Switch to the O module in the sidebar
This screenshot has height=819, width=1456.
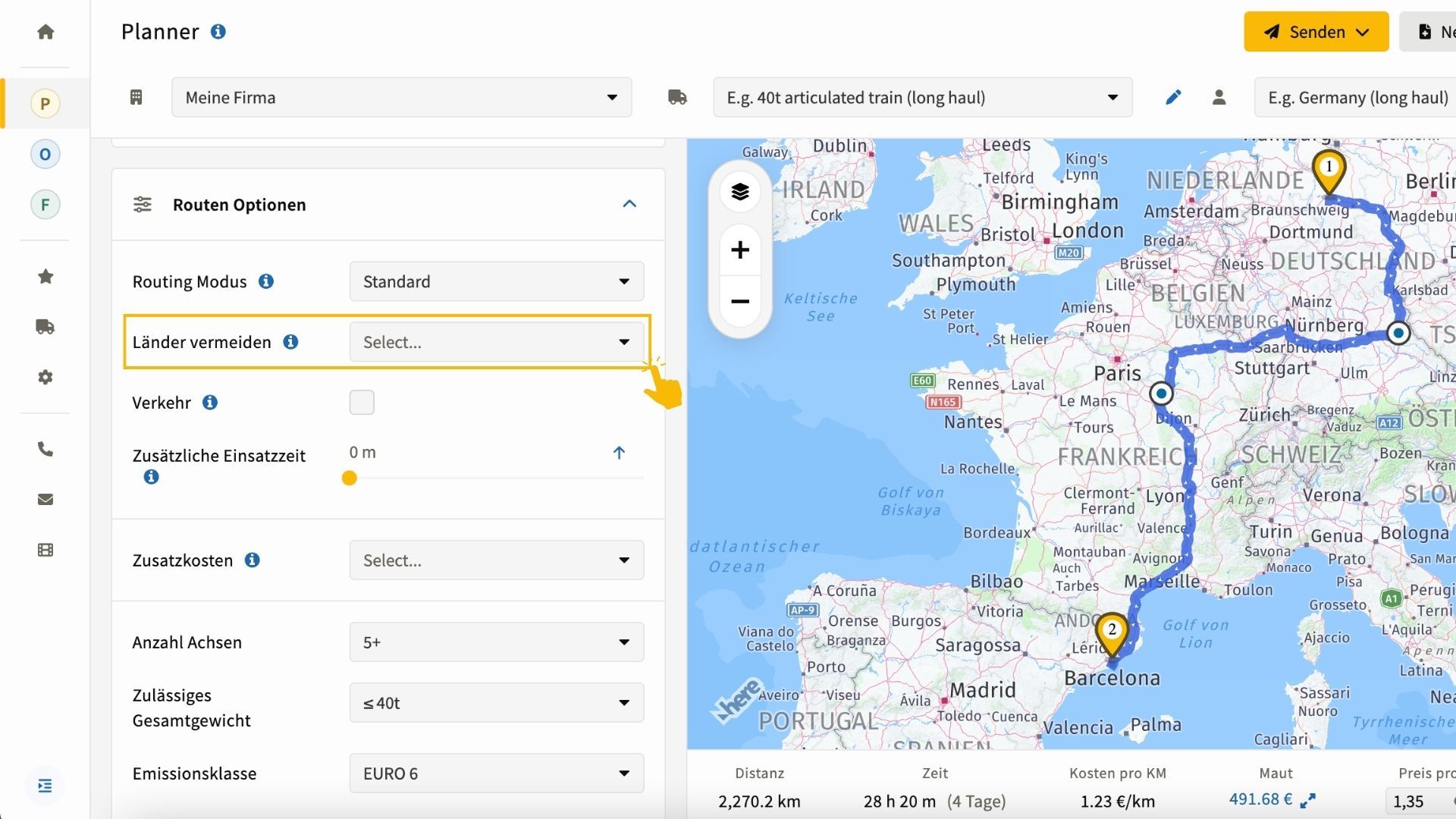pyautogui.click(x=45, y=155)
